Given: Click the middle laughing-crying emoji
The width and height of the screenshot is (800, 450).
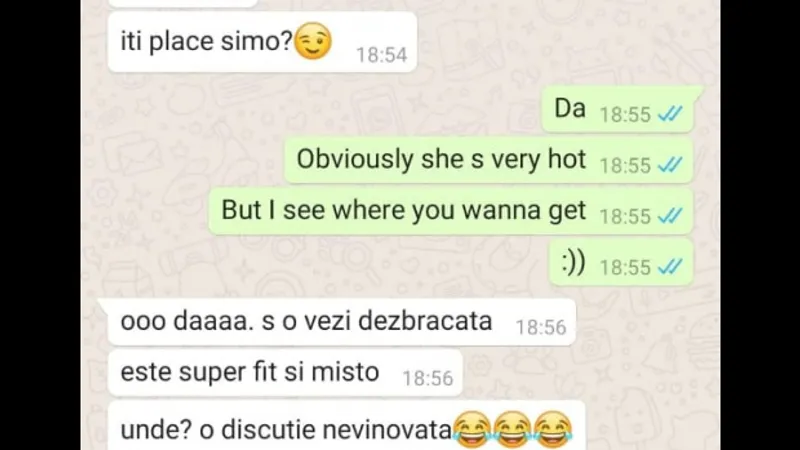Looking at the screenshot, I should (x=512, y=430).
